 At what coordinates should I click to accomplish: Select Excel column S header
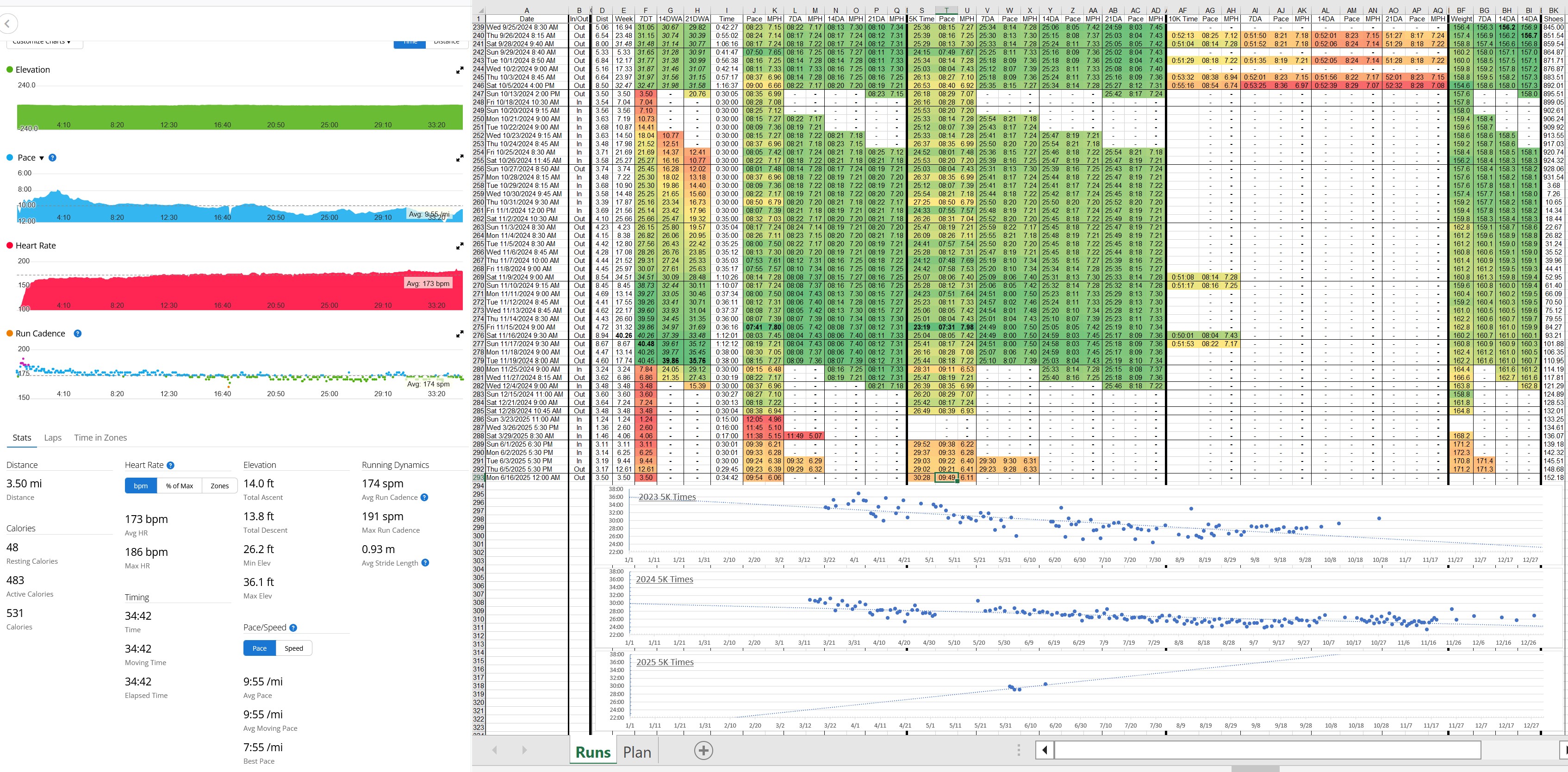(921, 10)
